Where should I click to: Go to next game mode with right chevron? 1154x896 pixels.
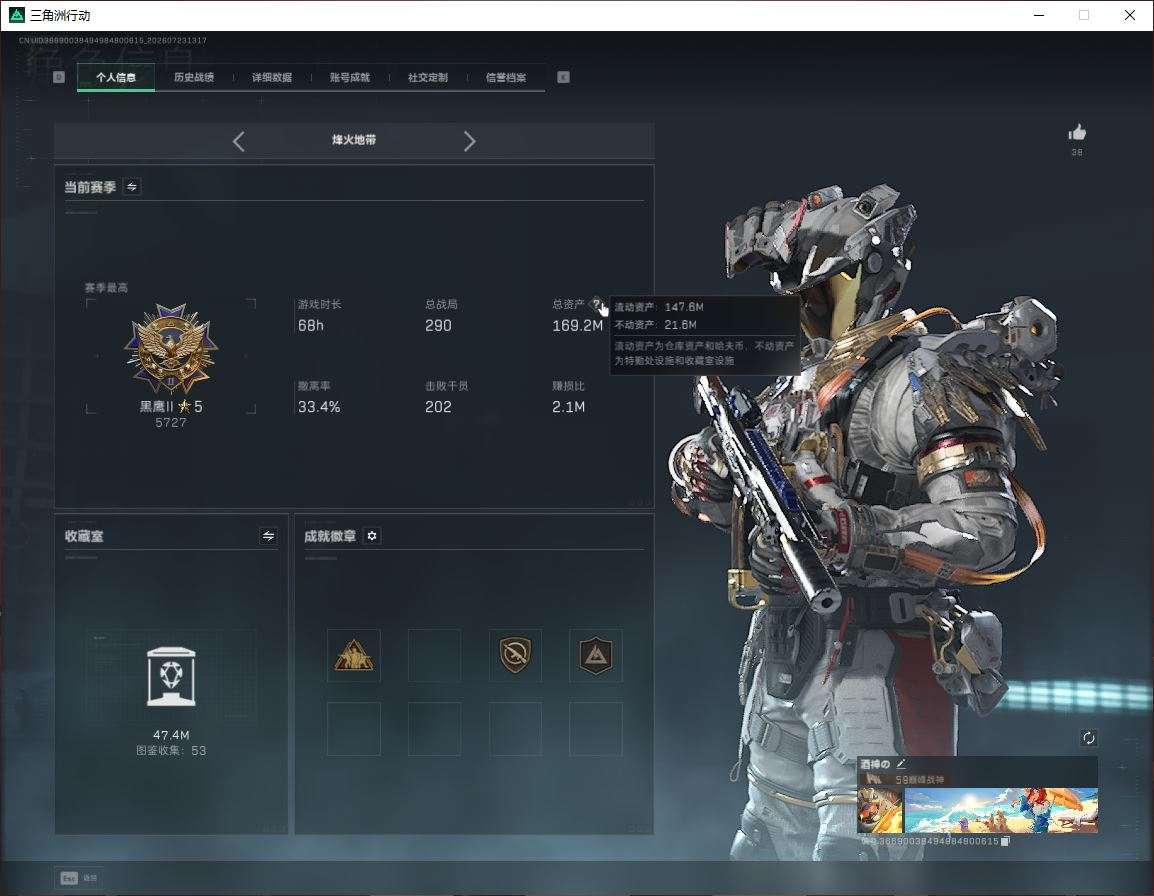470,141
